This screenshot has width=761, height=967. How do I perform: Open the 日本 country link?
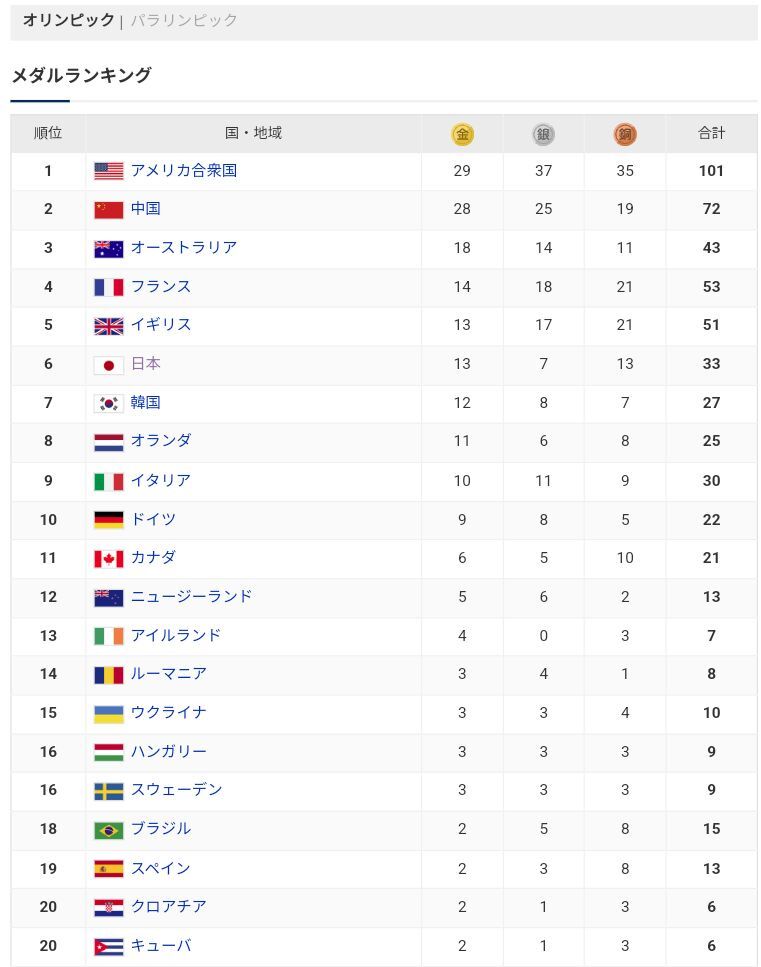click(146, 364)
